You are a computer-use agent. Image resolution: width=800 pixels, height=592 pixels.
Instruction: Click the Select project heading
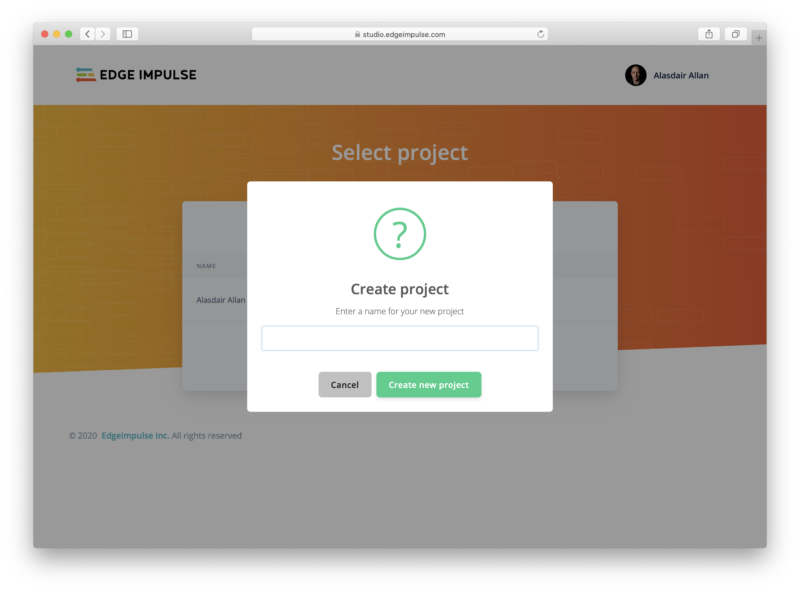click(x=399, y=152)
